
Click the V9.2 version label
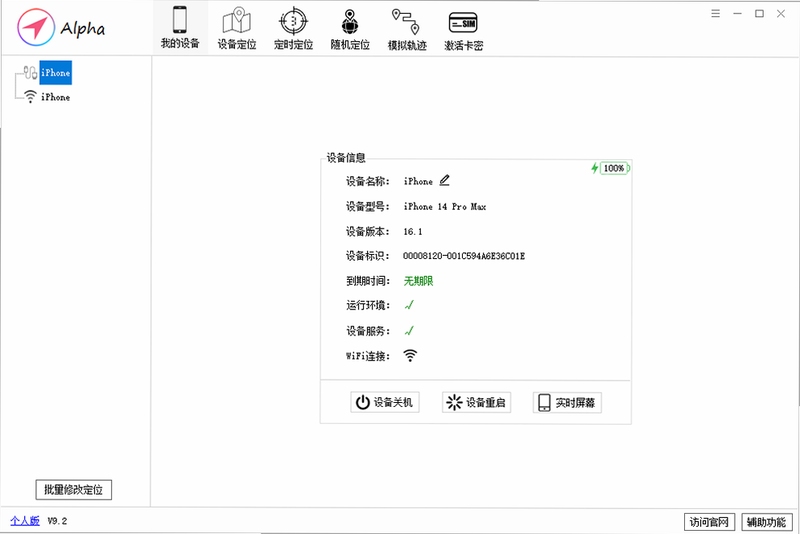coord(57,521)
